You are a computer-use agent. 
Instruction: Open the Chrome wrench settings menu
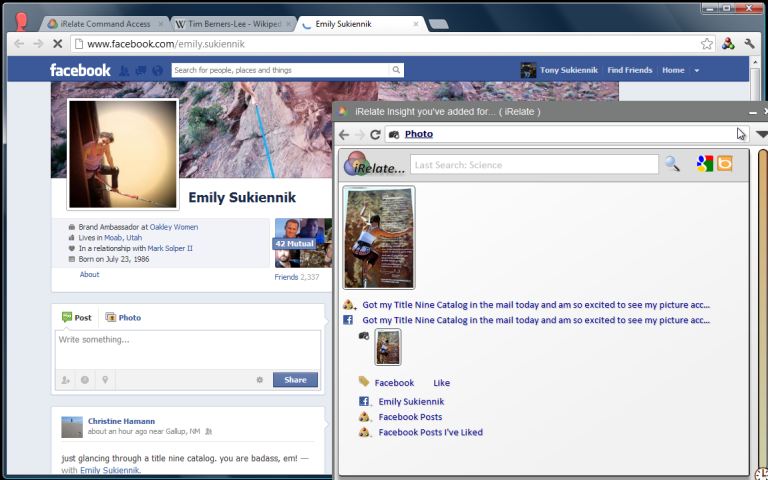[749, 44]
